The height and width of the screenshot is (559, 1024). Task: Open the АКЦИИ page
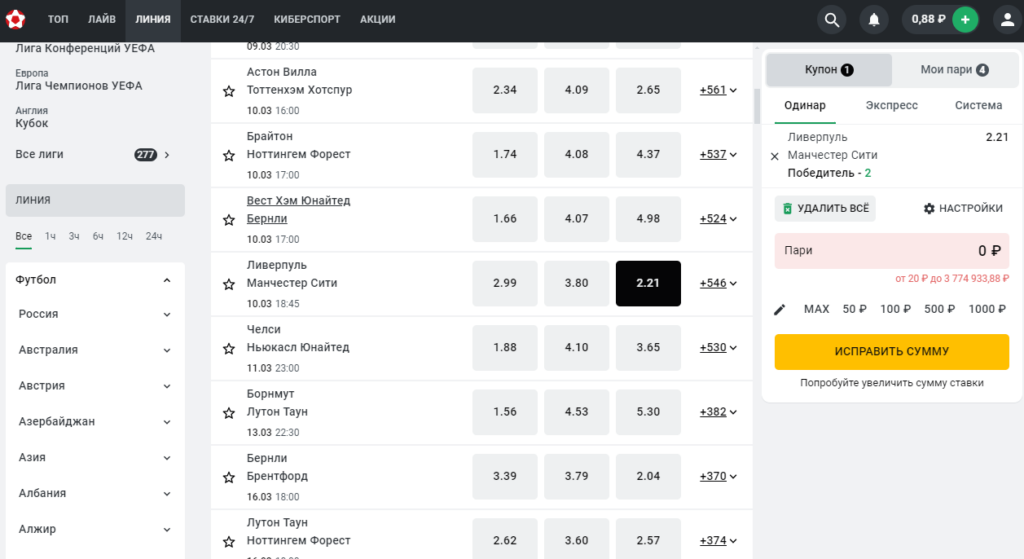point(377,20)
